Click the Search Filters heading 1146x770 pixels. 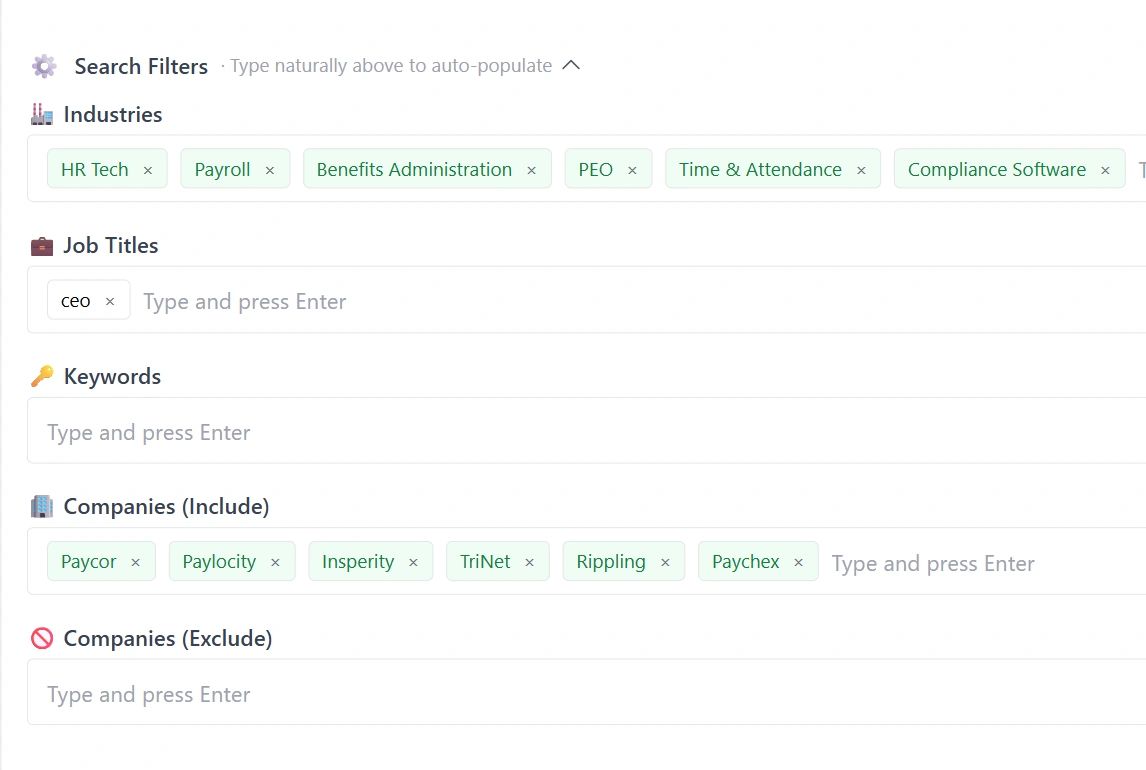[x=141, y=66]
